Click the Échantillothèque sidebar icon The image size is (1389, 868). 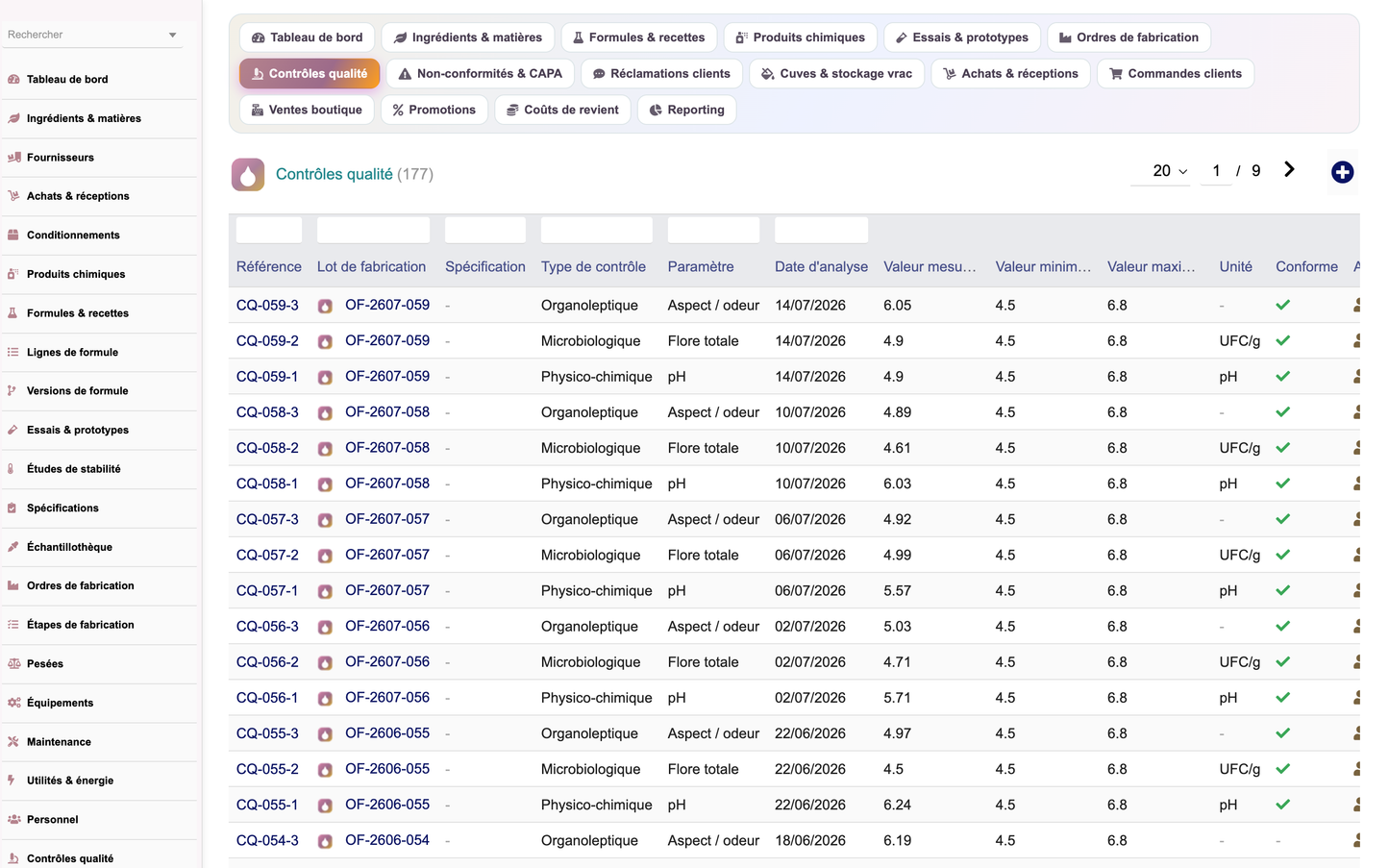(x=13, y=547)
